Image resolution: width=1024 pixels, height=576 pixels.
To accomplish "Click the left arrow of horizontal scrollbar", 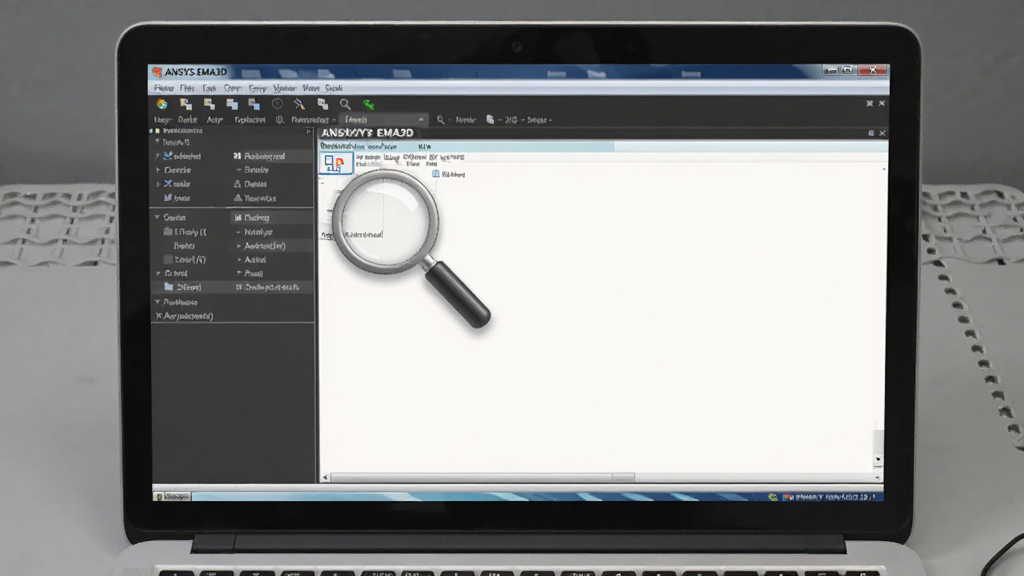I will tap(325, 477).
